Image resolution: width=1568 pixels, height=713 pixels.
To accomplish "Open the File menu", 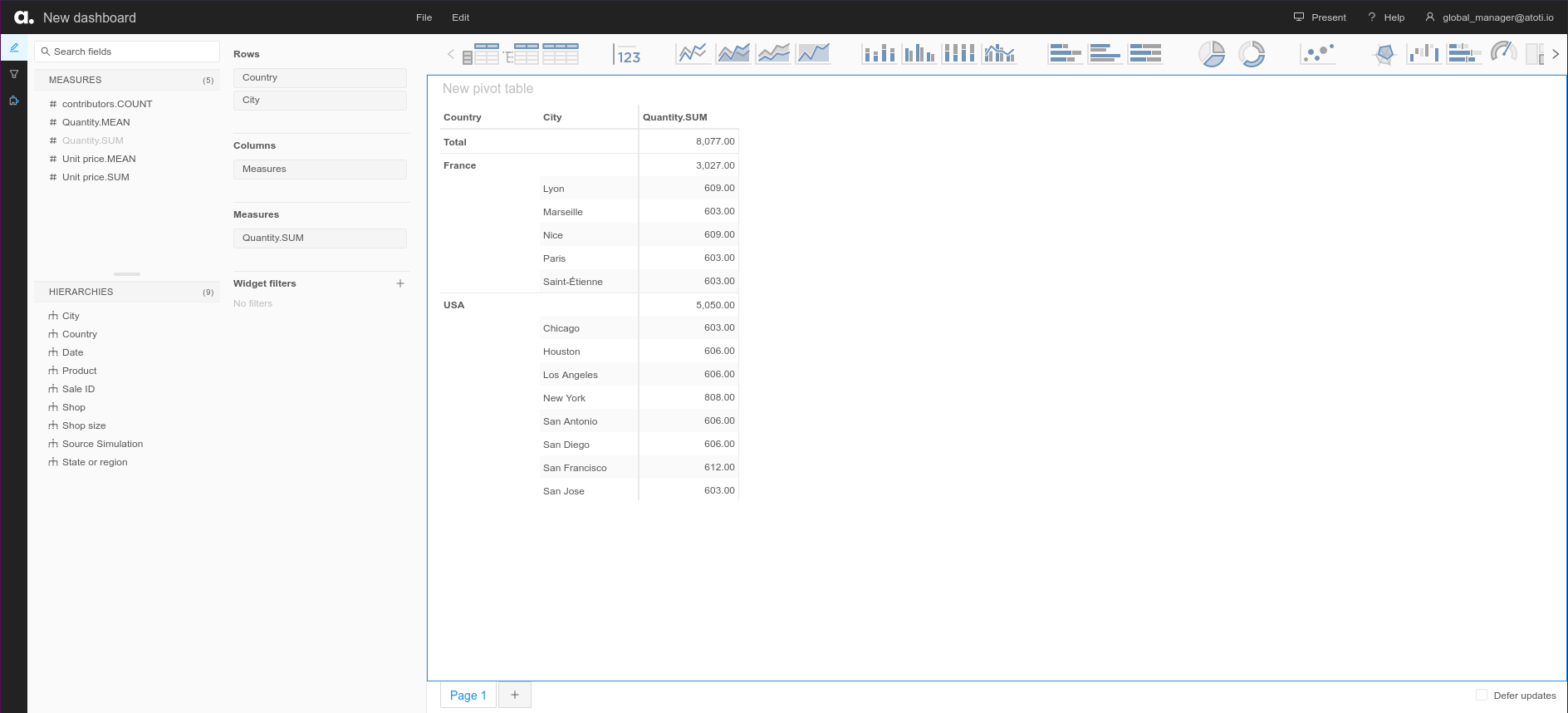I will coord(424,17).
